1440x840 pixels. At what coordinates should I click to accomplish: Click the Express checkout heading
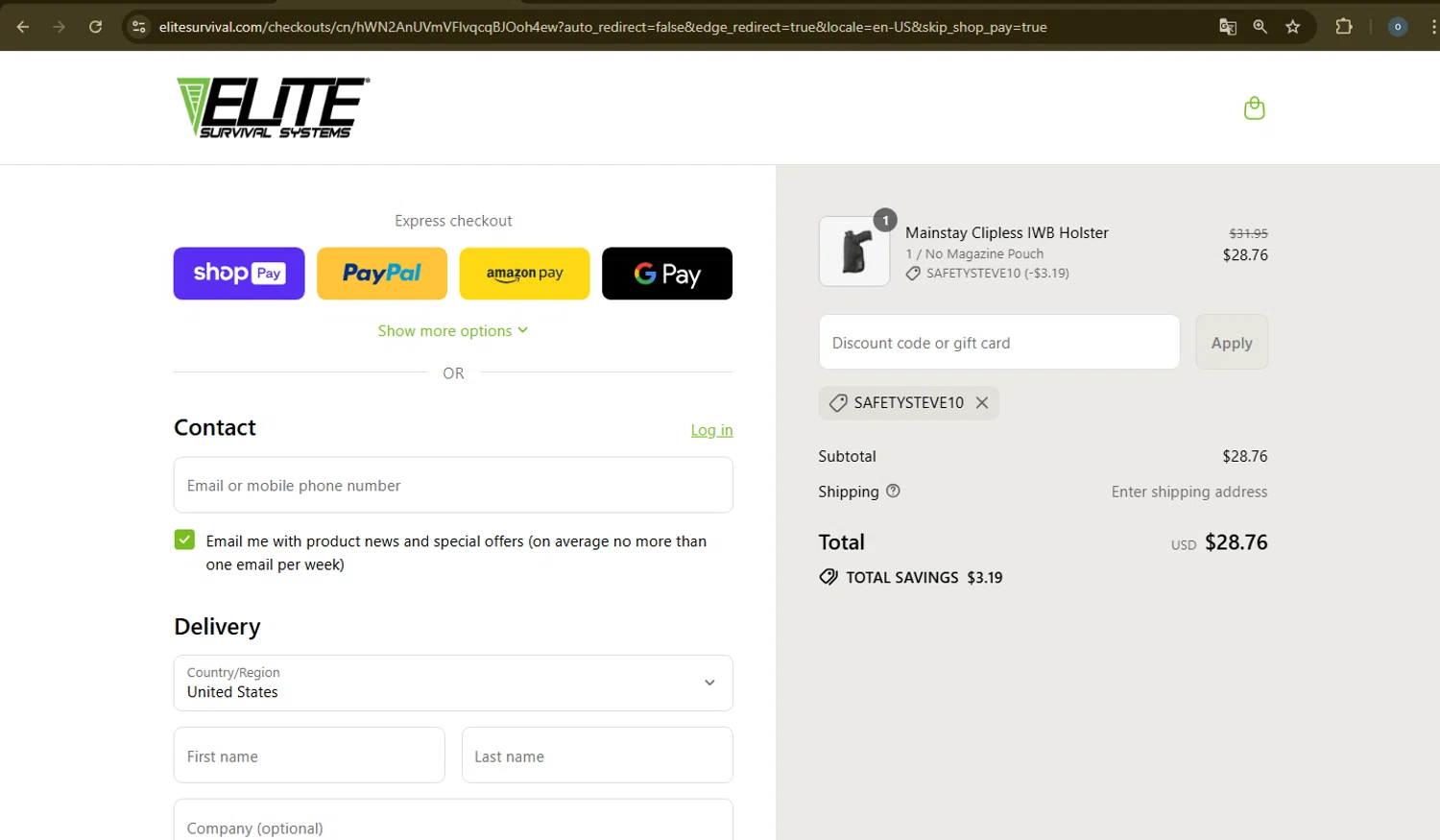click(x=453, y=221)
